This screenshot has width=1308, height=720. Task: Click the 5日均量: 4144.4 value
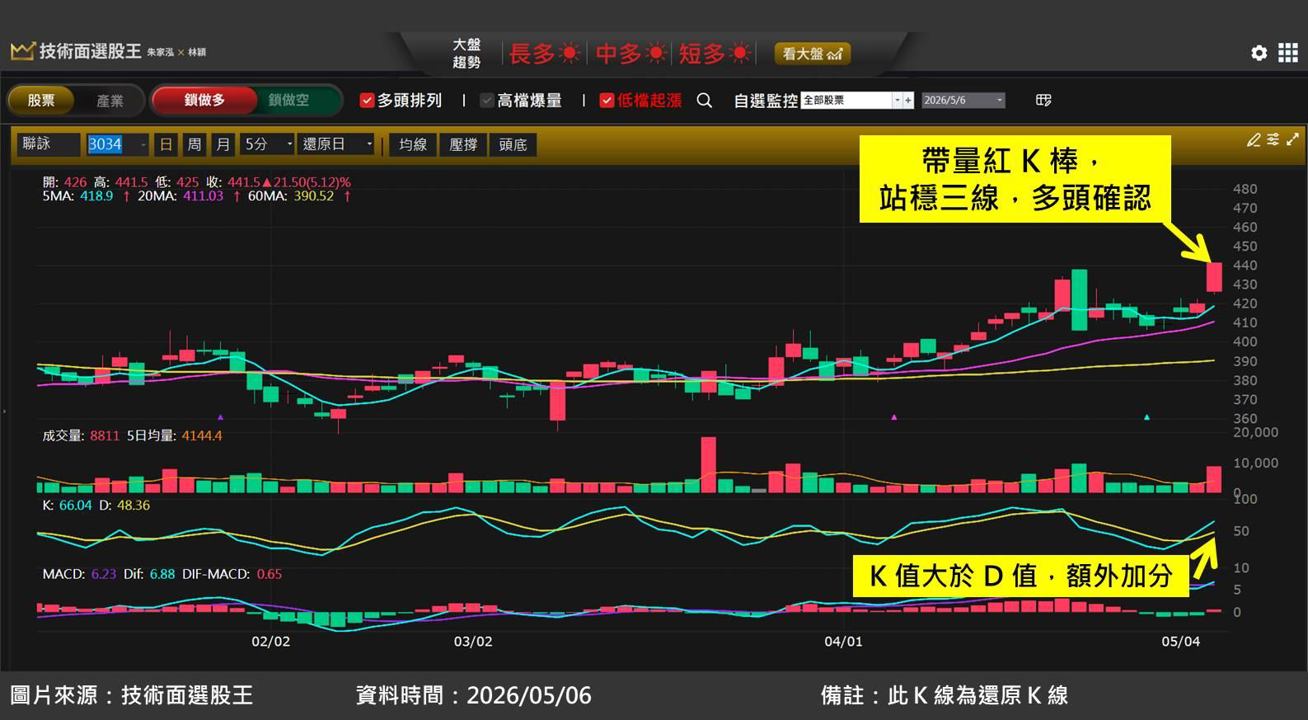[x=175, y=436]
